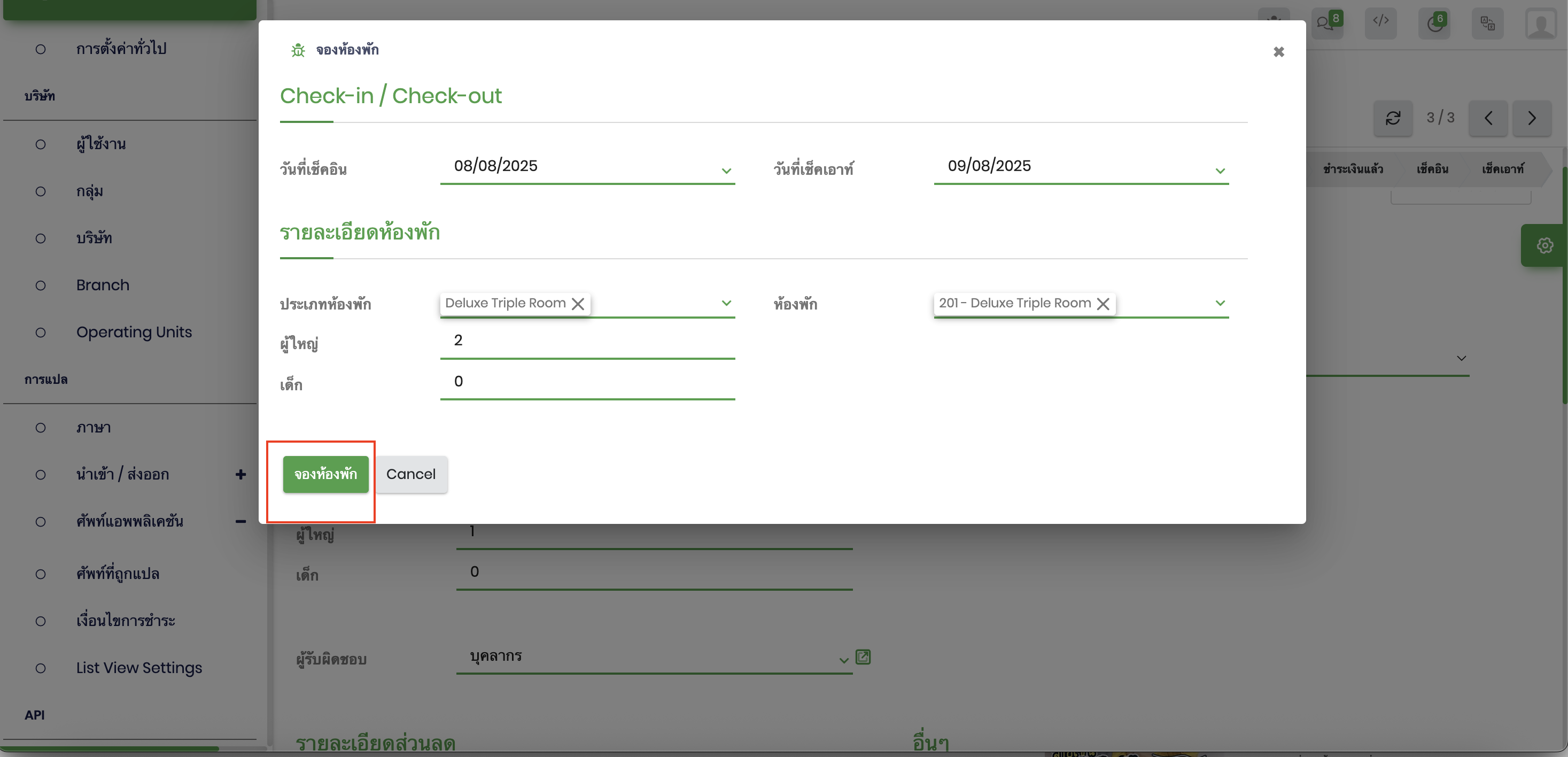Screen dimensions: 1568x757
Task: Select the เช็คอิน status stage
Action: click(x=1432, y=169)
